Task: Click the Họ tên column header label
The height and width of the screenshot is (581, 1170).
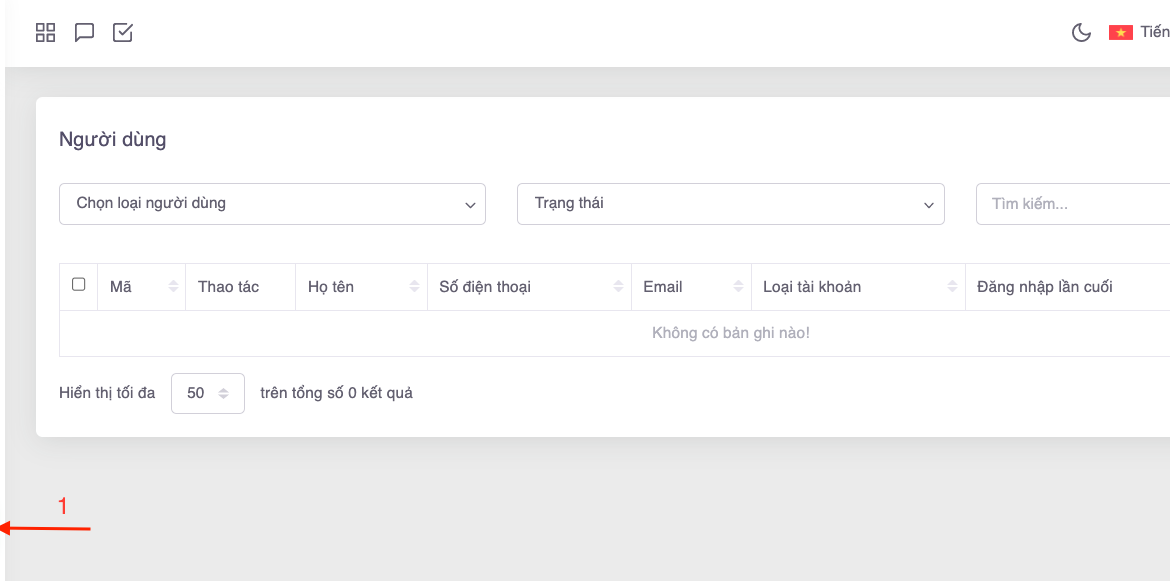Action: [x=331, y=287]
